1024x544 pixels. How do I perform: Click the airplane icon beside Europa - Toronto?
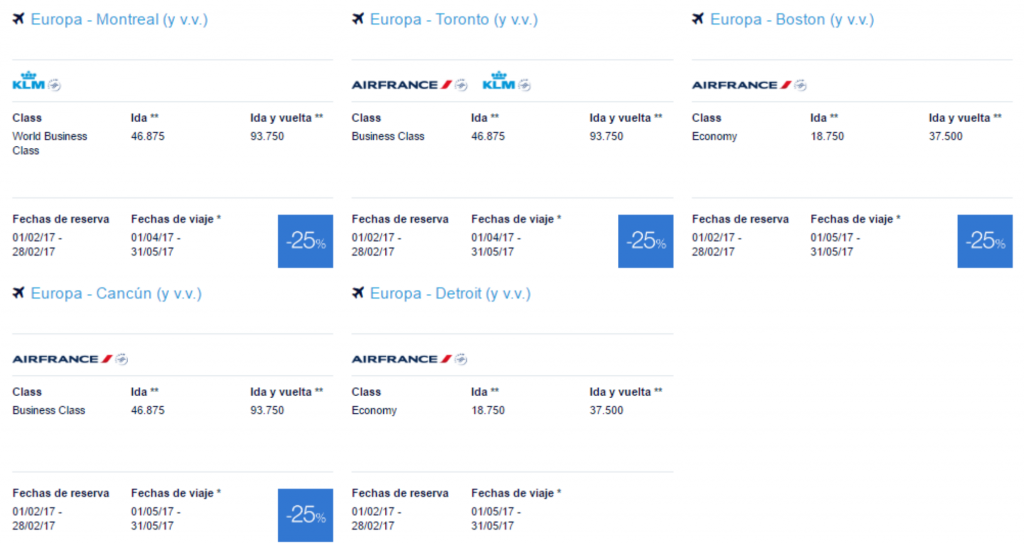coord(358,18)
